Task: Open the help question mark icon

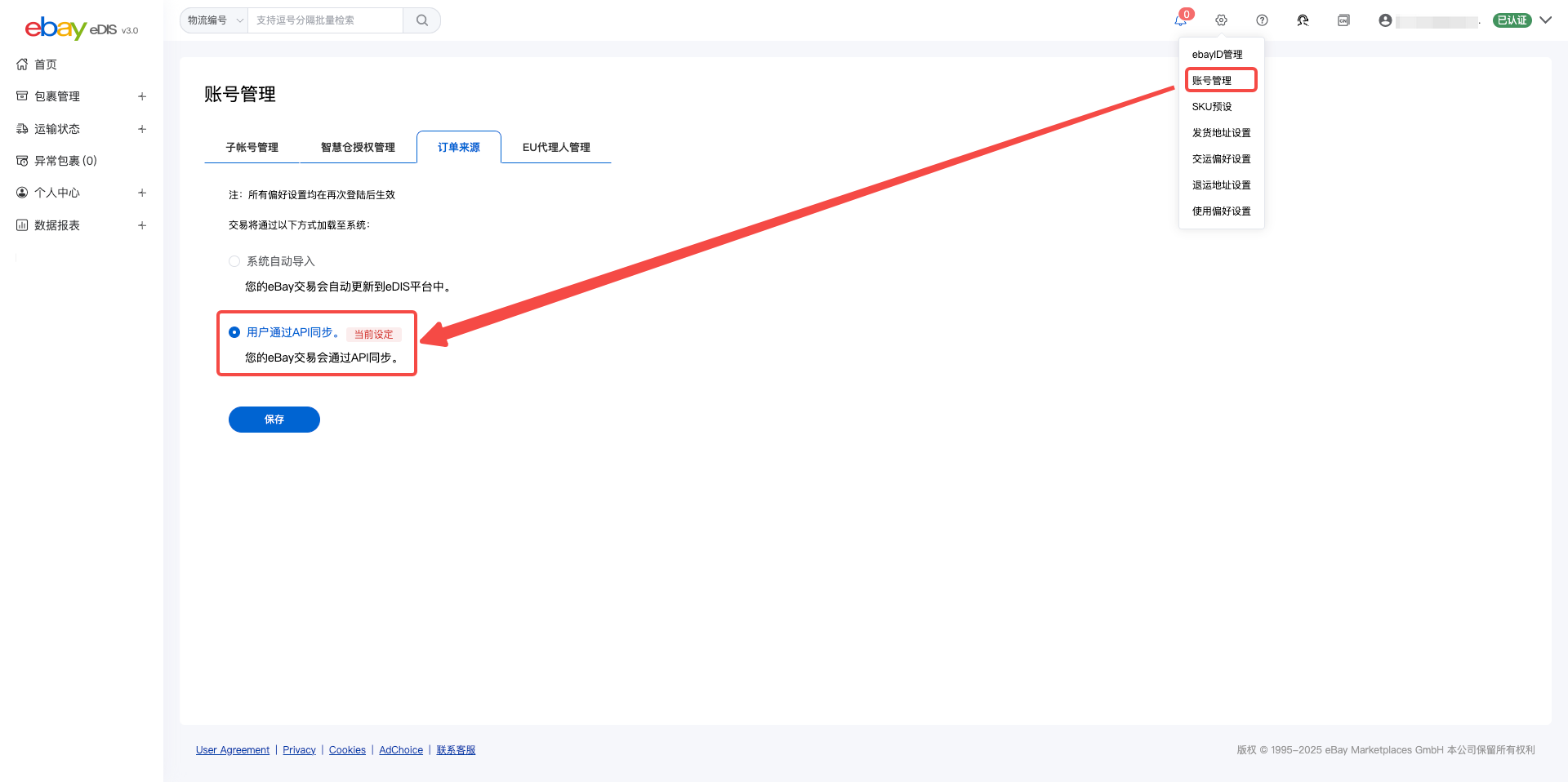Action: pyautogui.click(x=1262, y=20)
